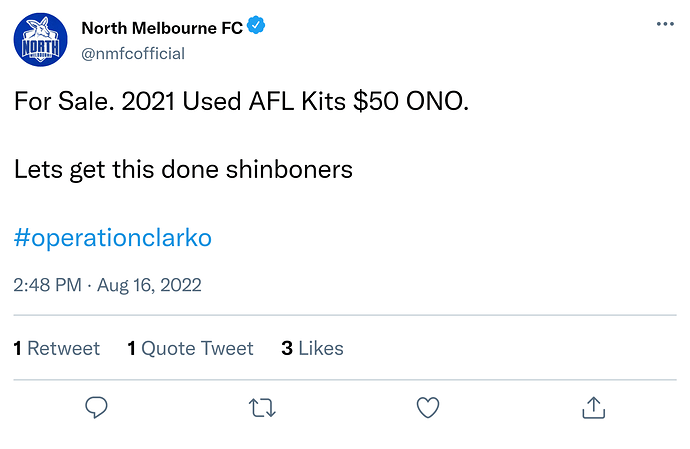The image size is (690, 449).
Task: View the 1 Retweet list
Action: (57, 348)
